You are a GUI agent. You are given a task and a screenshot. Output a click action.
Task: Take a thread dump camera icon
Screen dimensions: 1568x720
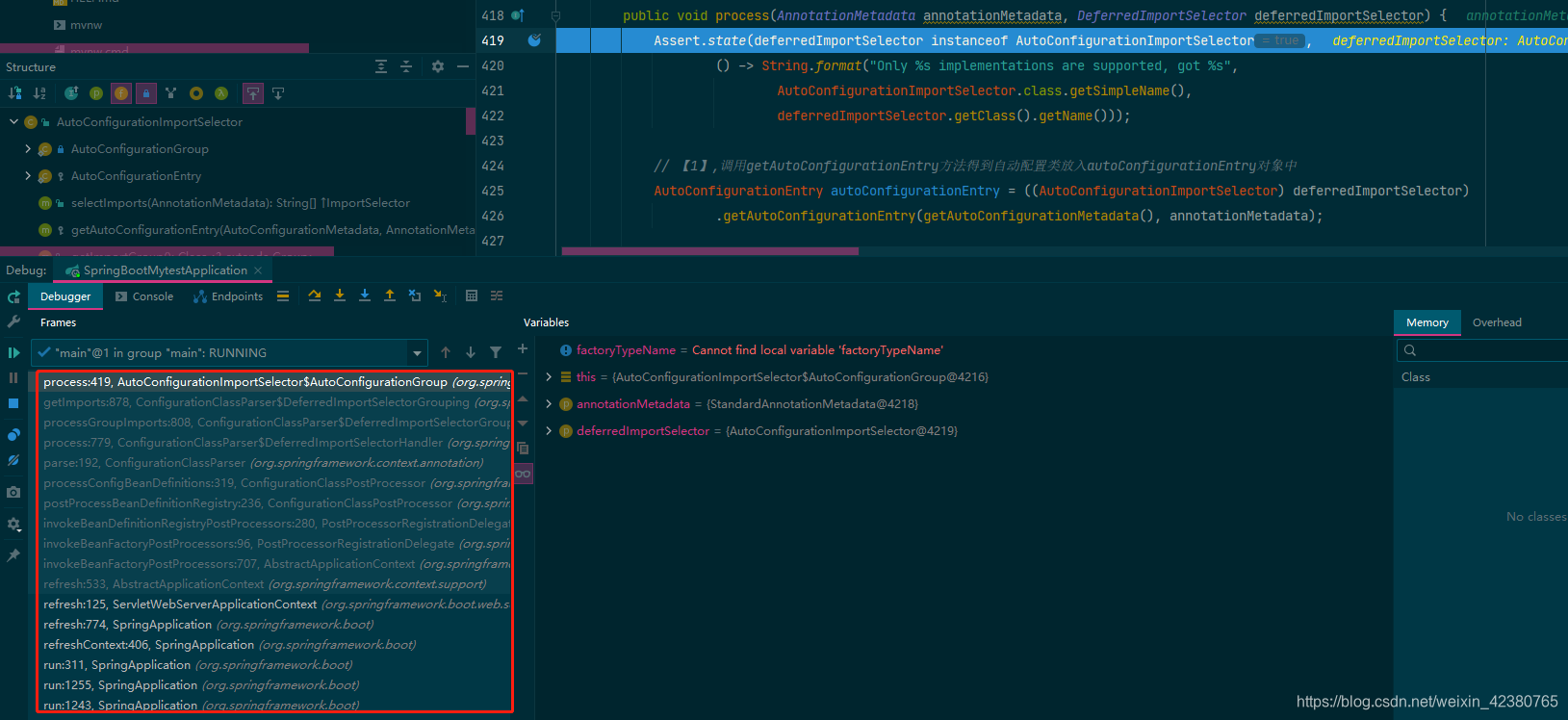pos(13,492)
